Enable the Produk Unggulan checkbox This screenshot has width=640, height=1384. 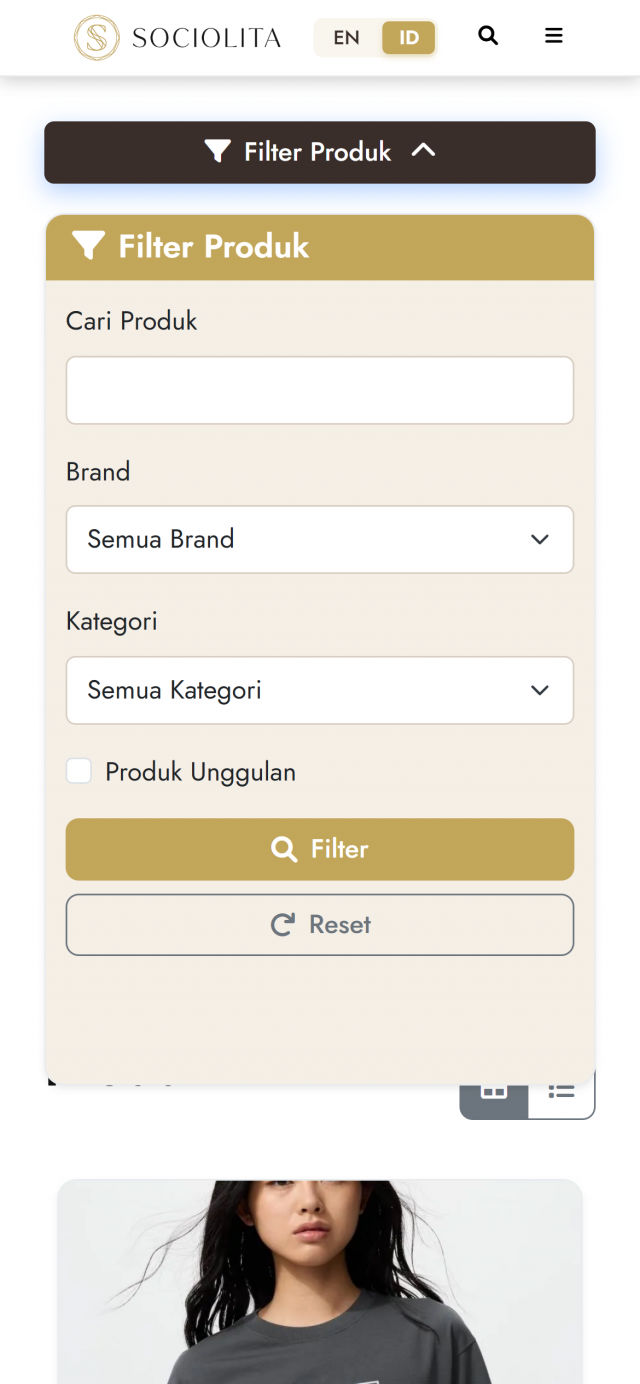79,770
